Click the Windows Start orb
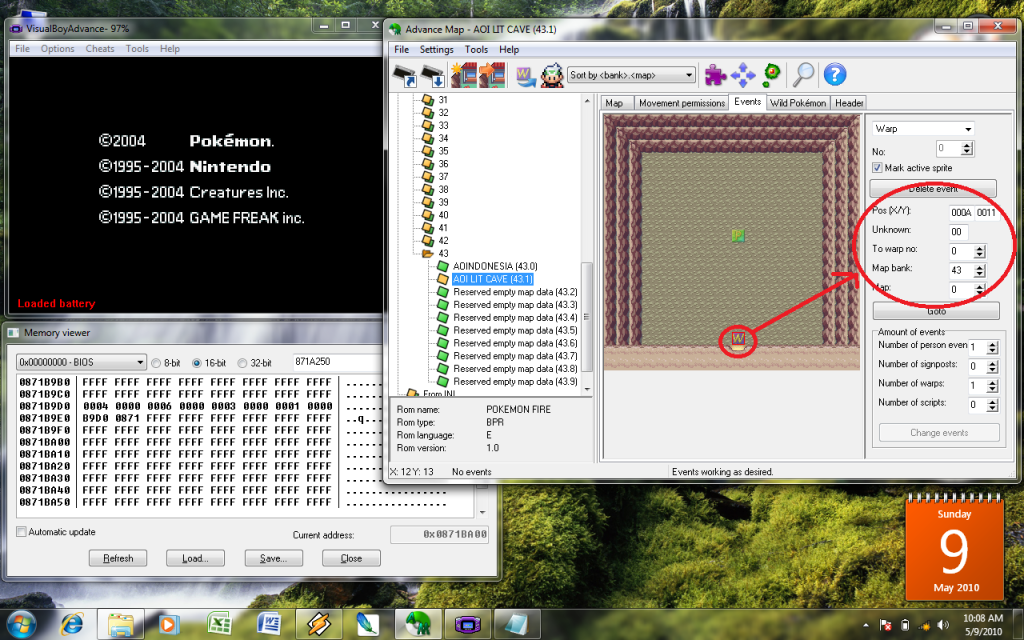Image resolution: width=1024 pixels, height=640 pixels. click(22, 624)
